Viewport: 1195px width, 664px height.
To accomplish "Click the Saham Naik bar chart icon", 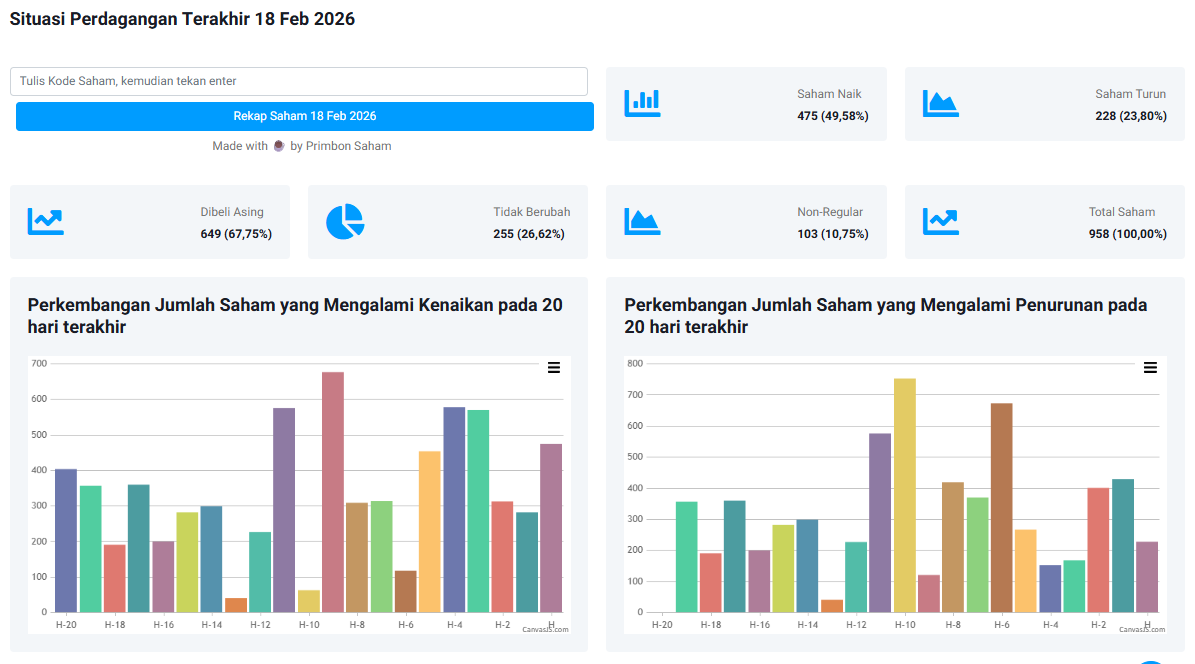I will point(642,103).
